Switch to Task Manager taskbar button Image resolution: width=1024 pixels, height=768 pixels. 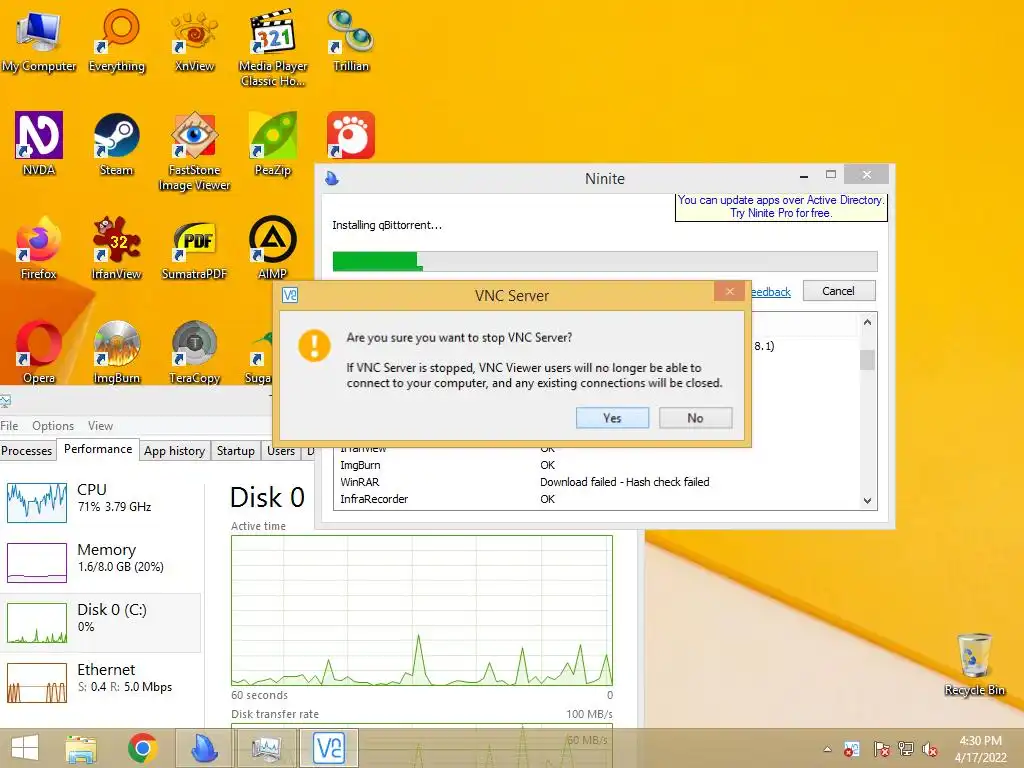click(266, 748)
